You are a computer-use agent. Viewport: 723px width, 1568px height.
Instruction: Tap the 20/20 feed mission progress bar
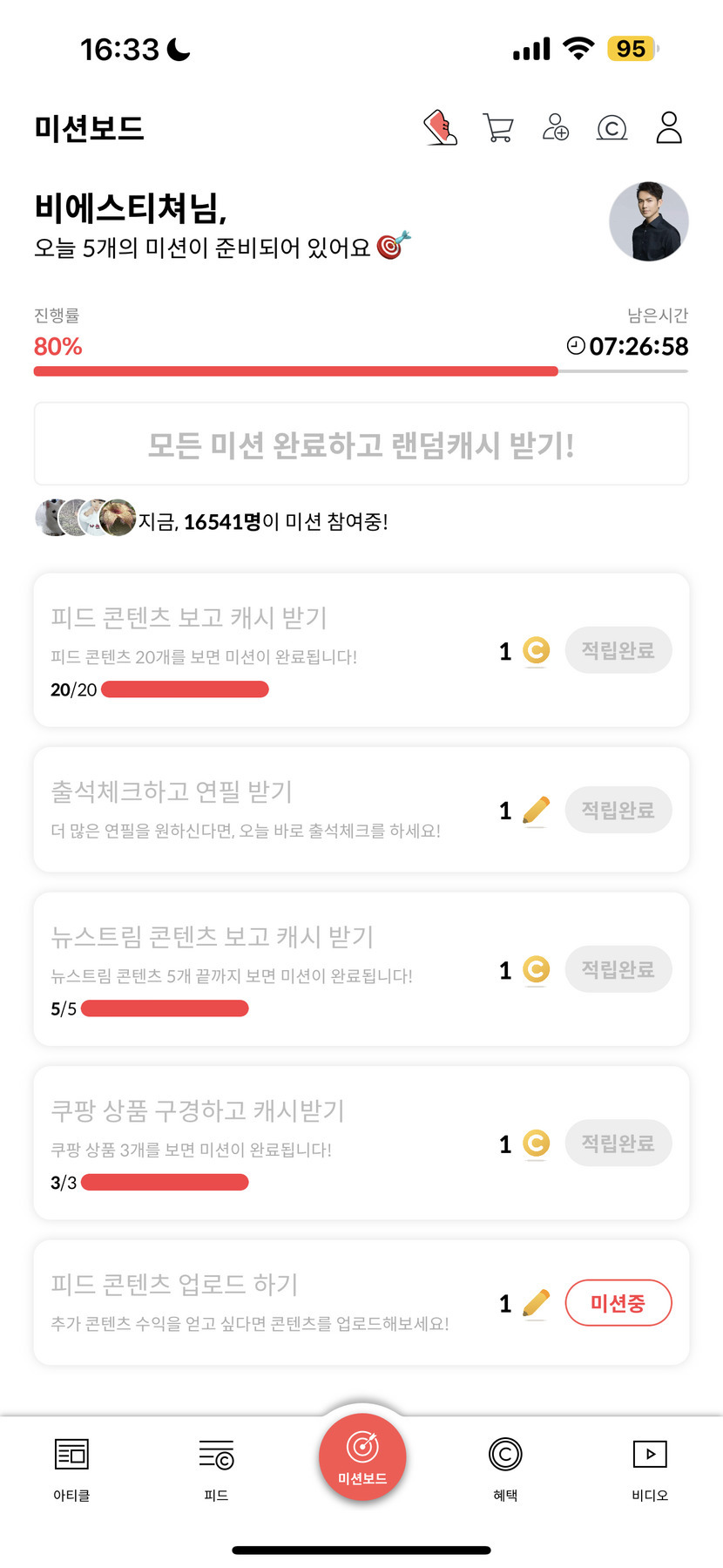click(x=185, y=689)
